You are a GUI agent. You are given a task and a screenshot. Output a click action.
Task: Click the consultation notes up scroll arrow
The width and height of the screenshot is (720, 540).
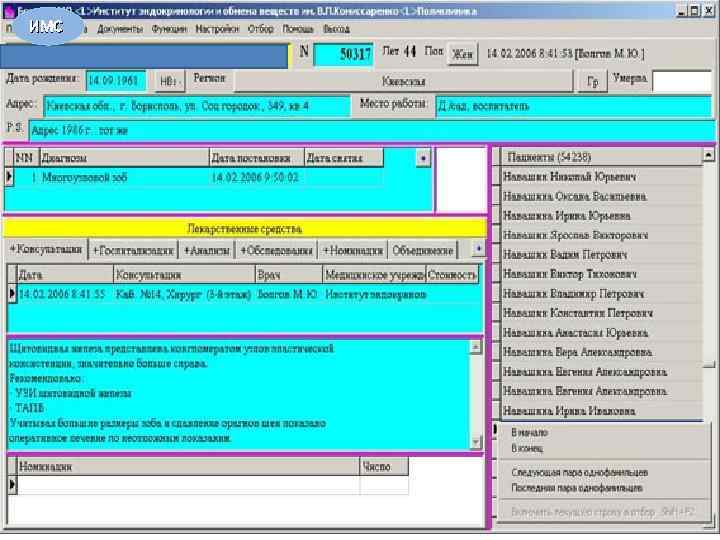[476, 348]
